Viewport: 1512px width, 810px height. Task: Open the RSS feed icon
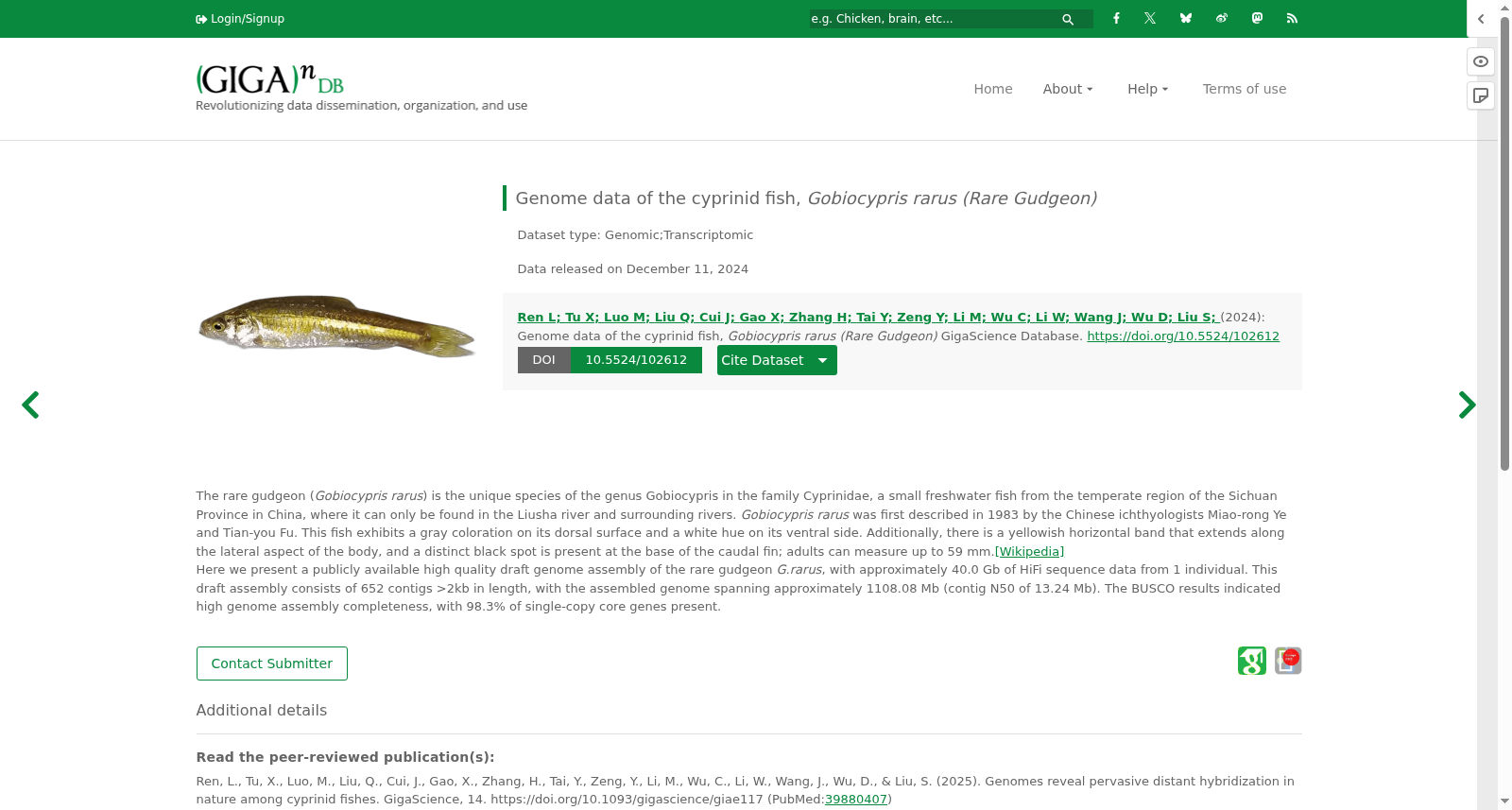click(1292, 18)
